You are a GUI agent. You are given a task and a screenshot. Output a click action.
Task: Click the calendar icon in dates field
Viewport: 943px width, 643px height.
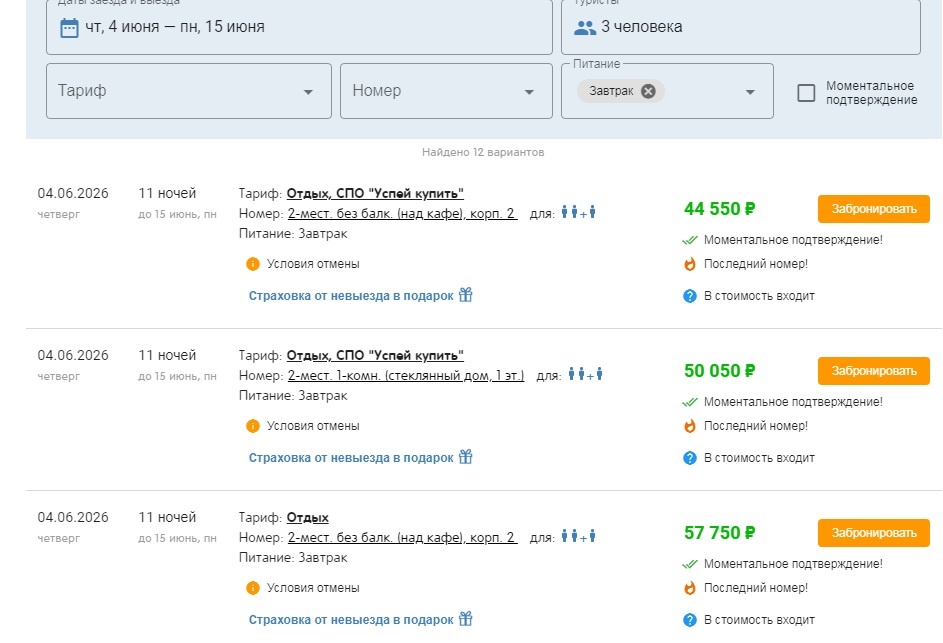point(69,28)
